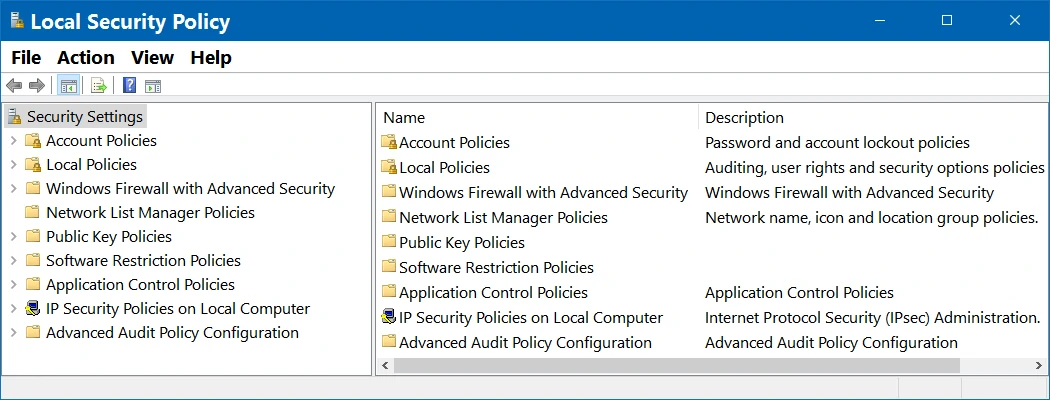Click the Security Settings root node icon
Viewport: 1050px width, 400px height.
point(15,117)
